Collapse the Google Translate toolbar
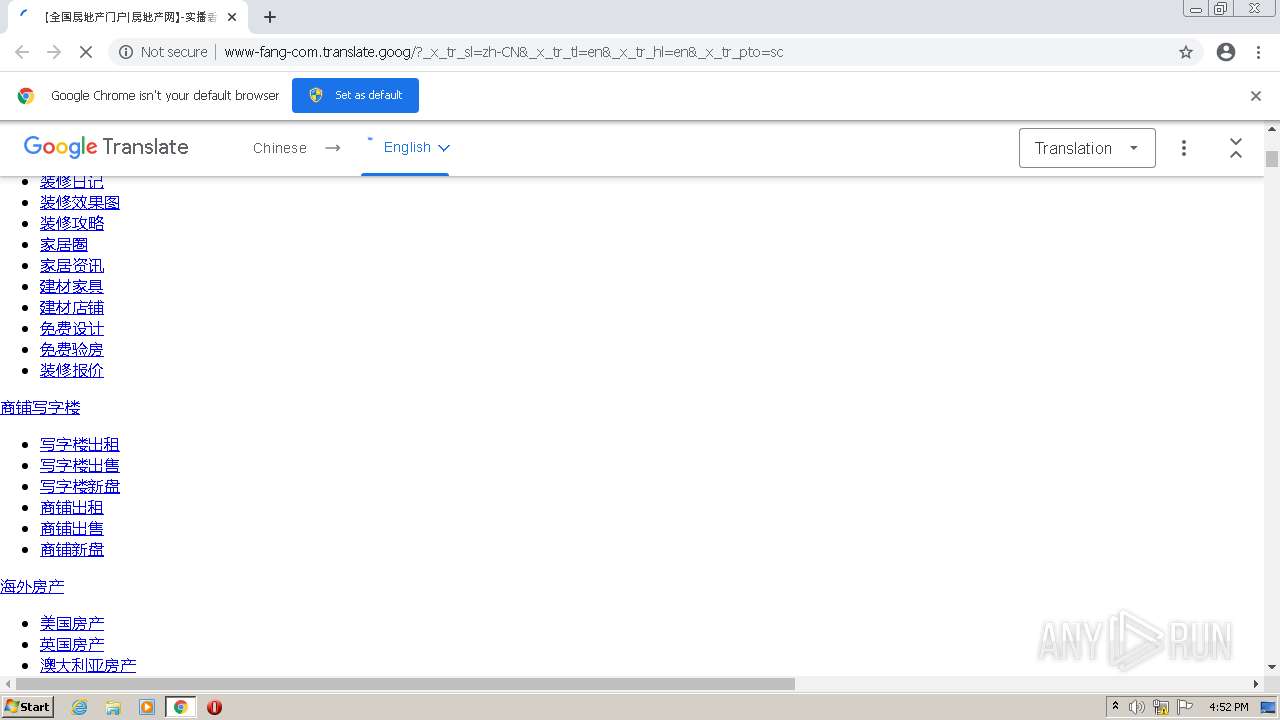The image size is (1280, 720). pyautogui.click(x=1236, y=148)
